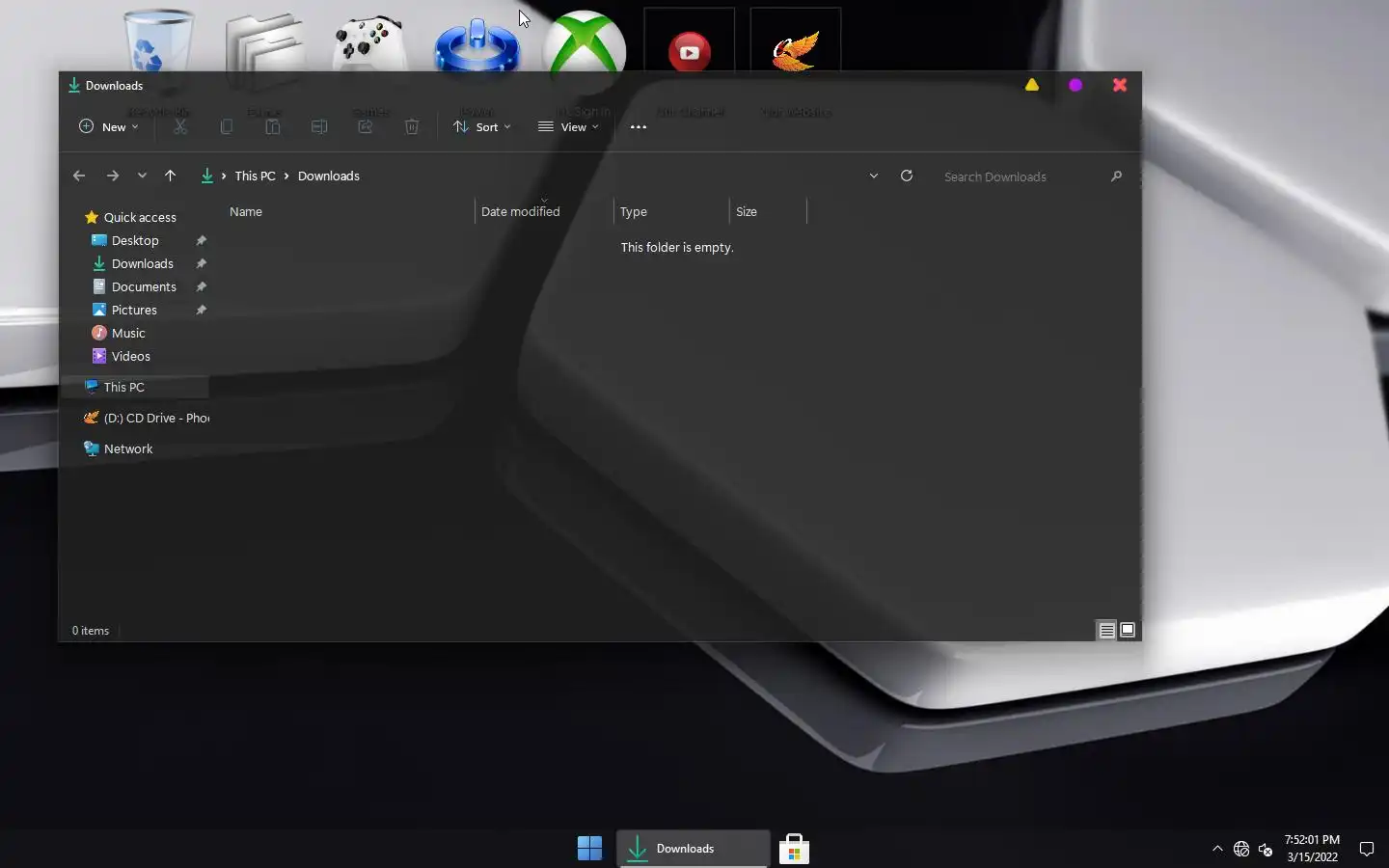Click the pin icon beside Downloads
The width and height of the screenshot is (1389, 868).
(201, 263)
